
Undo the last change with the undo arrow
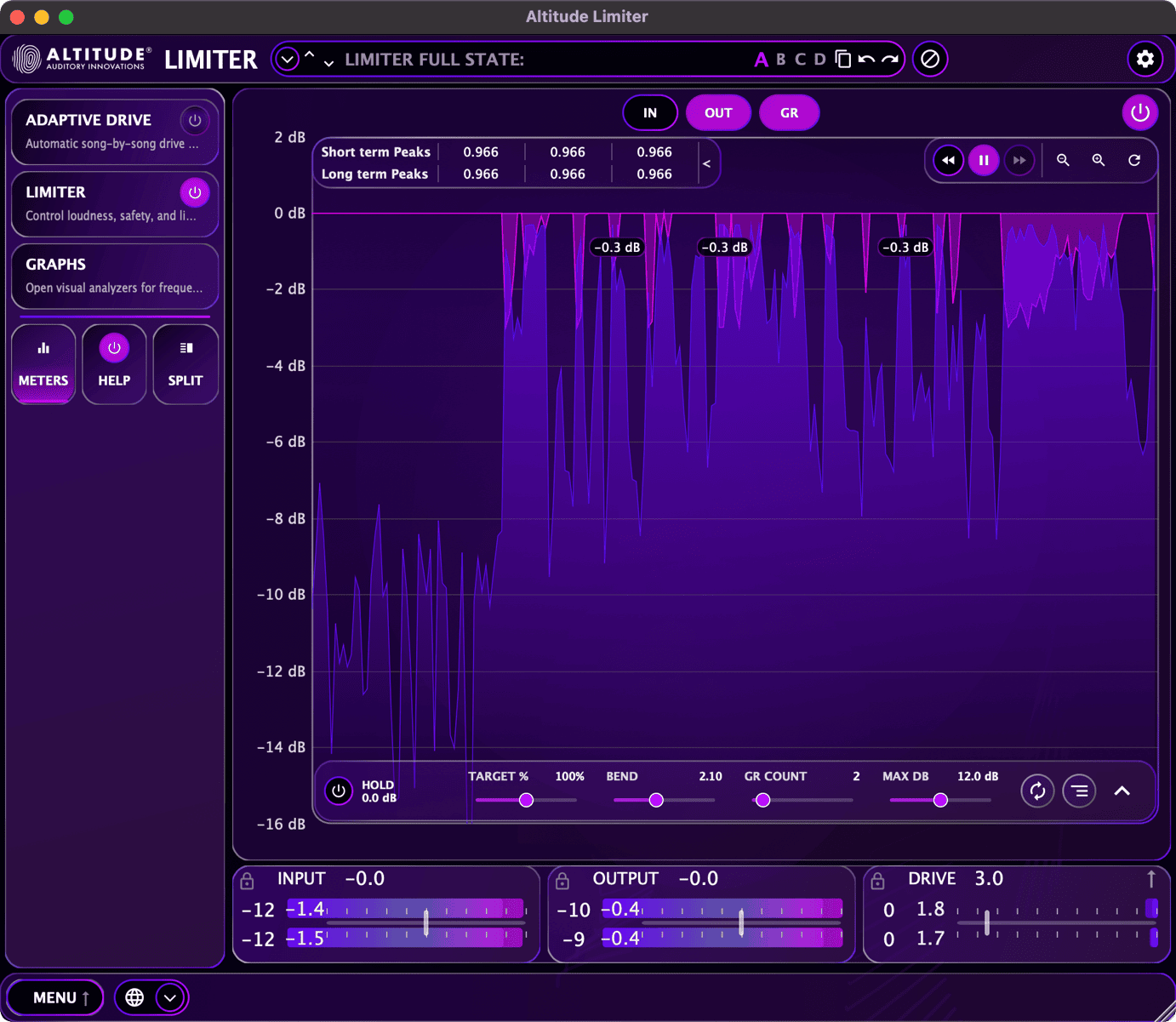[866, 59]
